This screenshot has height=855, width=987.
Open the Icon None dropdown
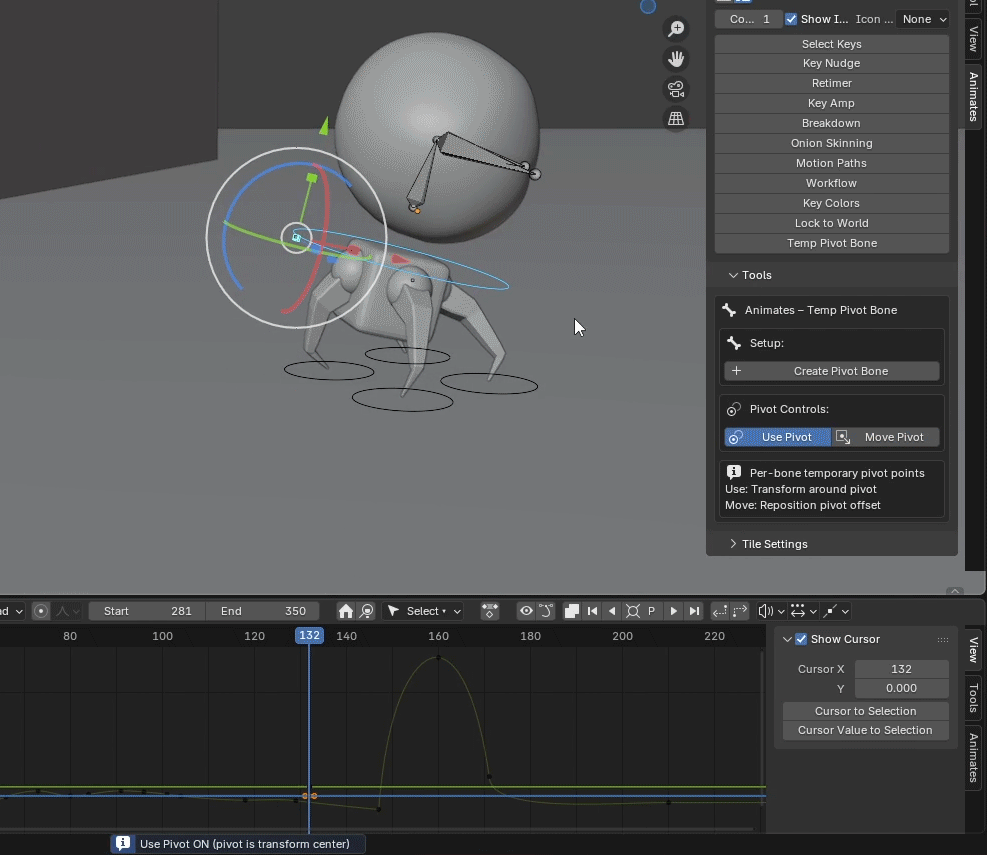923,19
